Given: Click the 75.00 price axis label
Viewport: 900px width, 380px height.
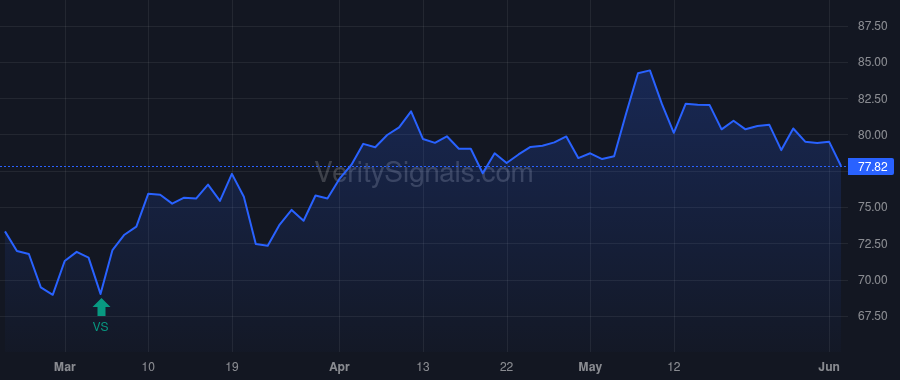Looking at the screenshot, I should [x=872, y=207].
